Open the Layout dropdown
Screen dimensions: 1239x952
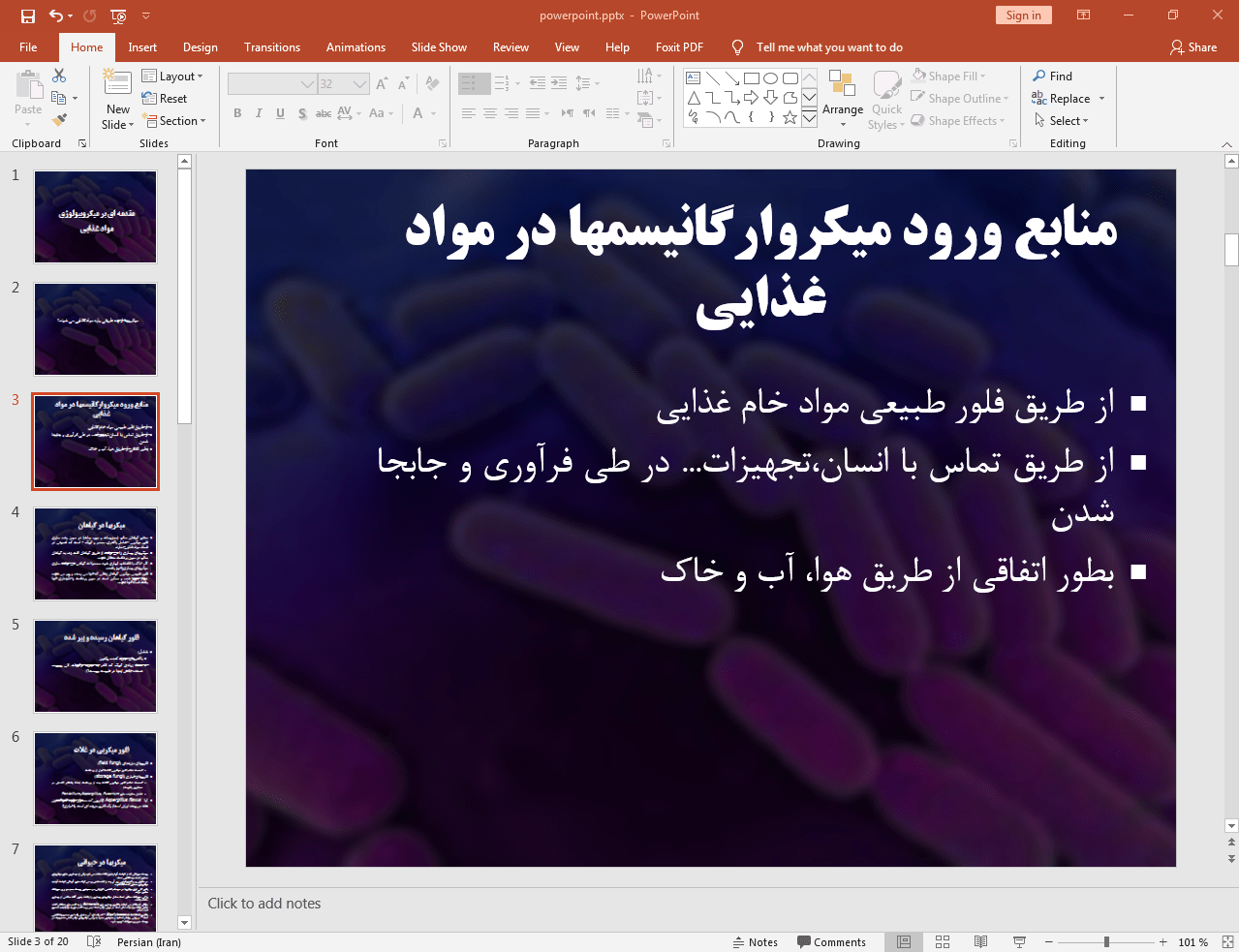(172, 76)
